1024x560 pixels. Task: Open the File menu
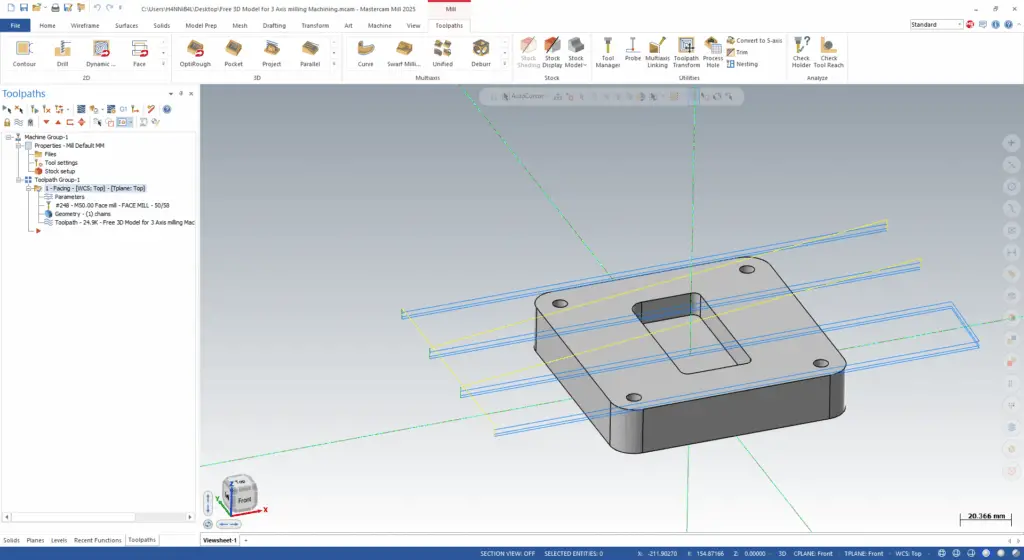point(15,25)
